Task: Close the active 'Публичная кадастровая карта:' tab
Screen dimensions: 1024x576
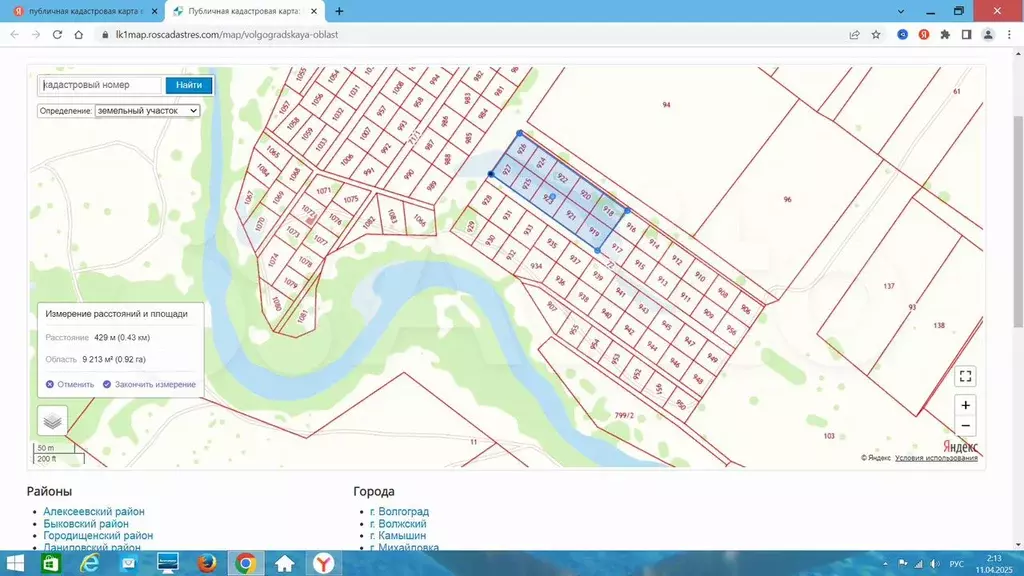Action: point(314,11)
